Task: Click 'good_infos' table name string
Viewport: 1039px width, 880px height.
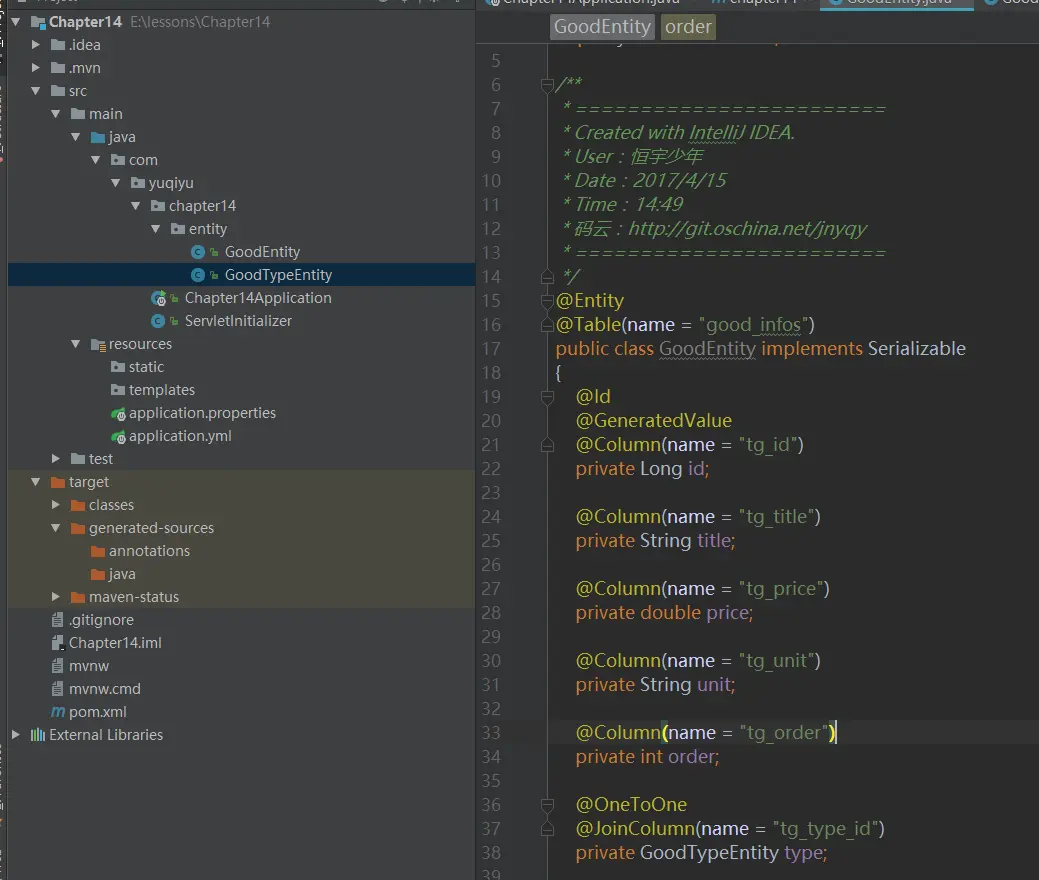Action: pos(756,325)
